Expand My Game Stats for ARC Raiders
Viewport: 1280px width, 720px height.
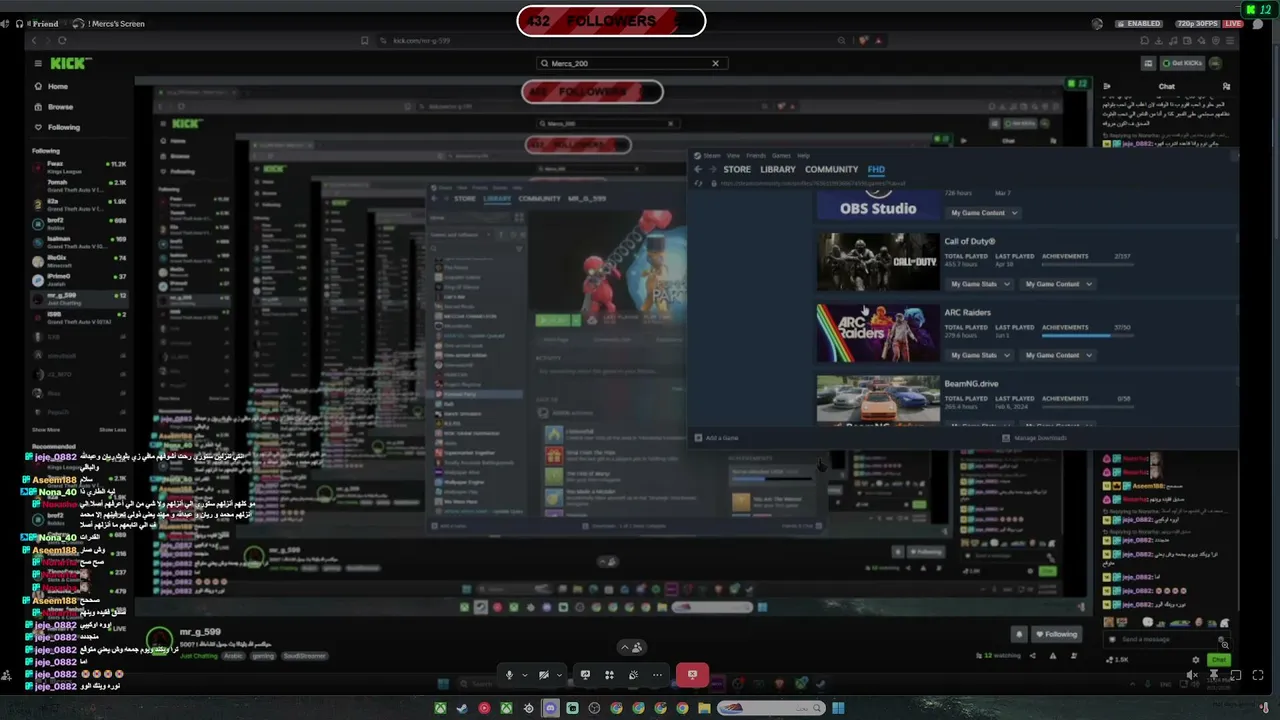[x=978, y=355]
